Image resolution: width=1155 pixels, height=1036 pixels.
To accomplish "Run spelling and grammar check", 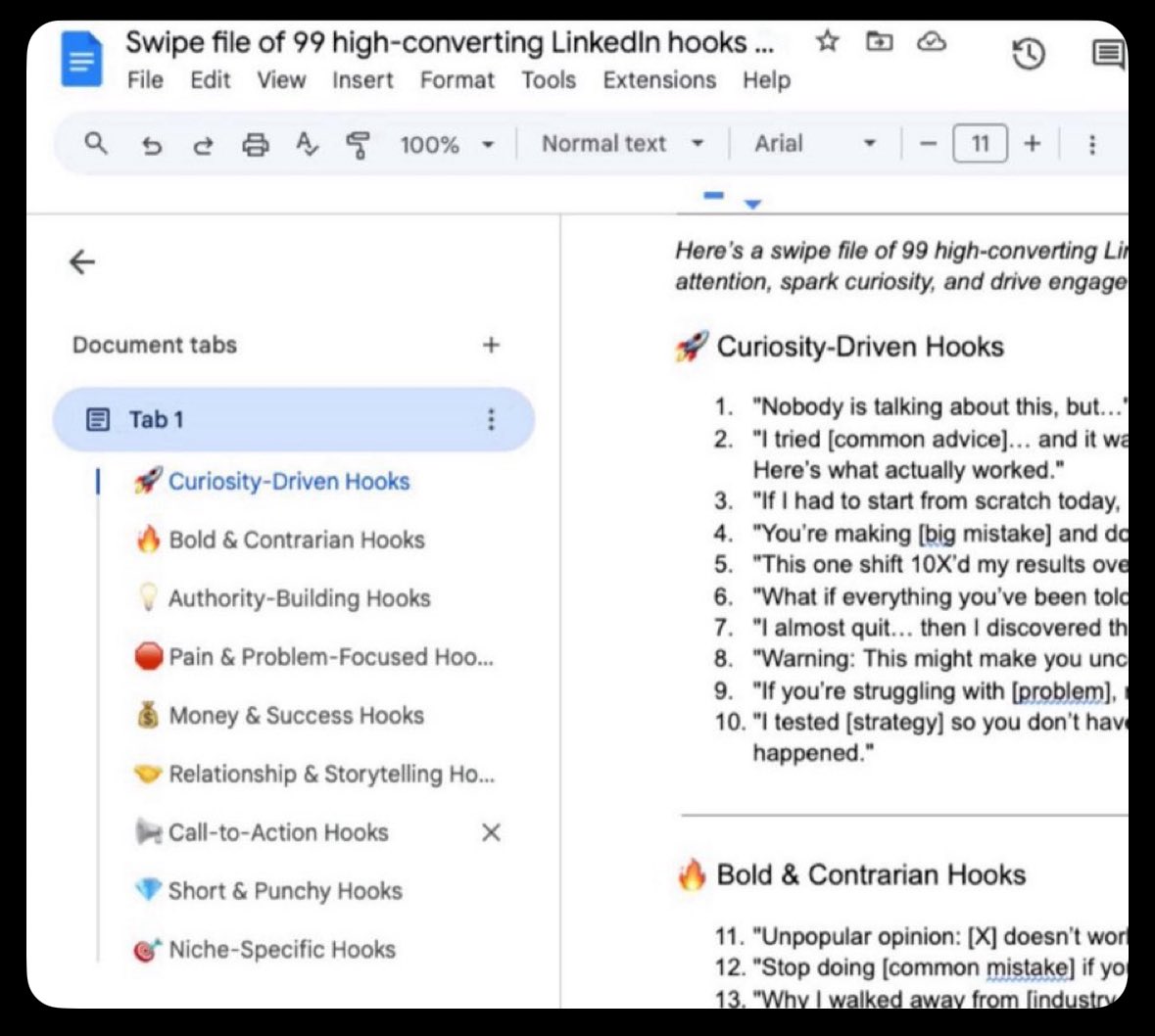I will coord(307,144).
